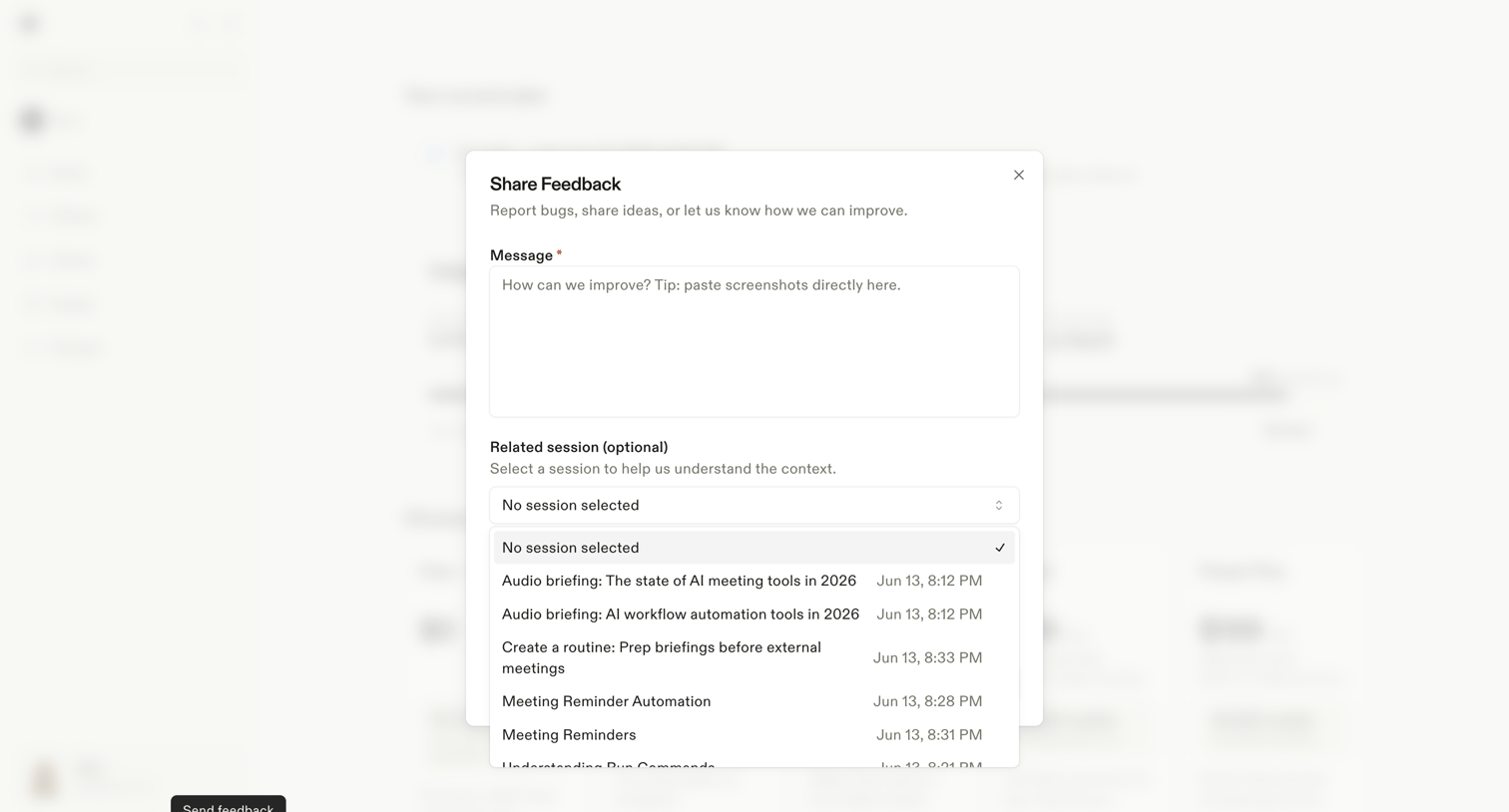
Task: Collapse the related session dropdown
Action: tap(754, 505)
